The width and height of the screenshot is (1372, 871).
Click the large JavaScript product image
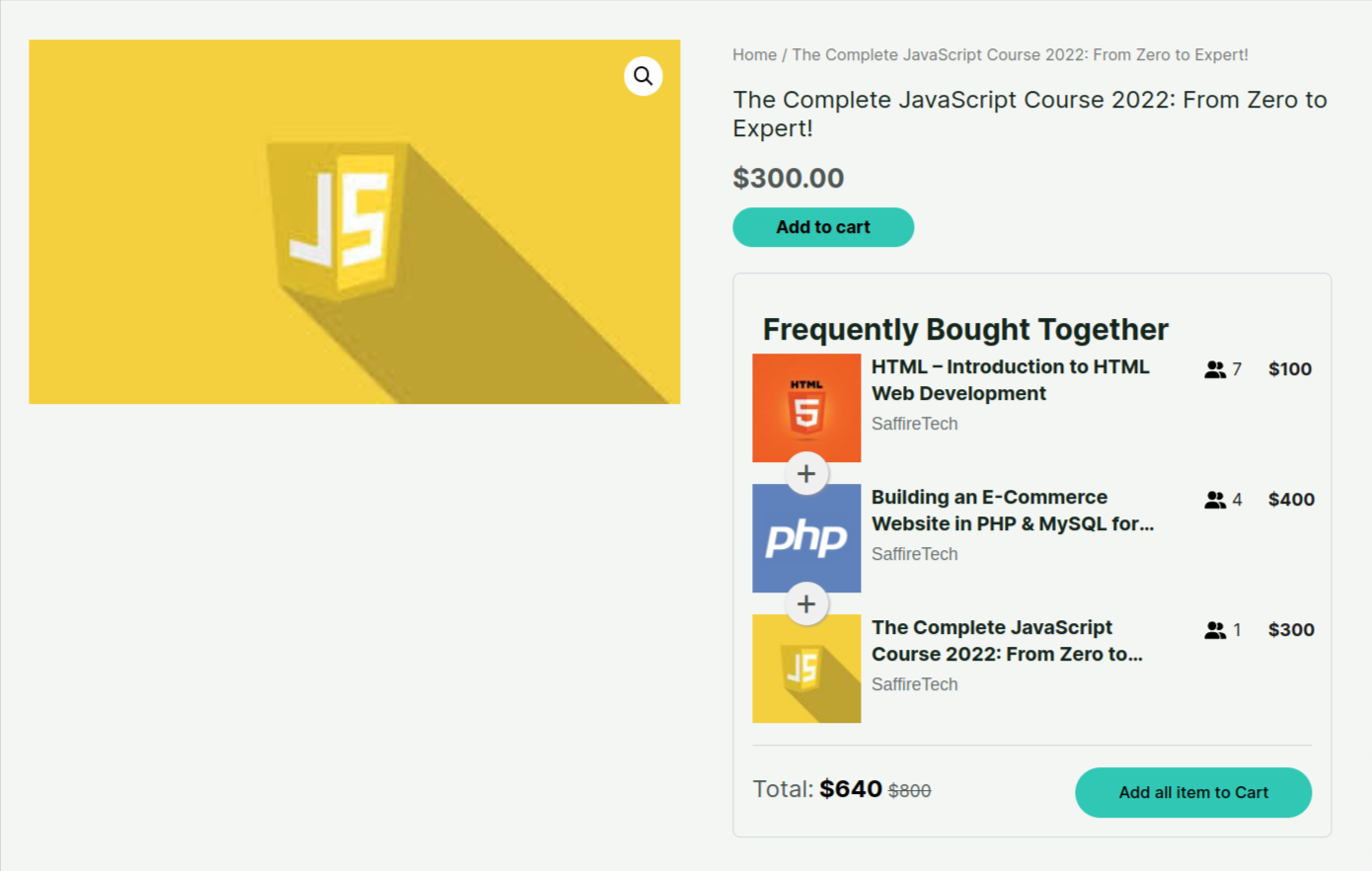354,222
